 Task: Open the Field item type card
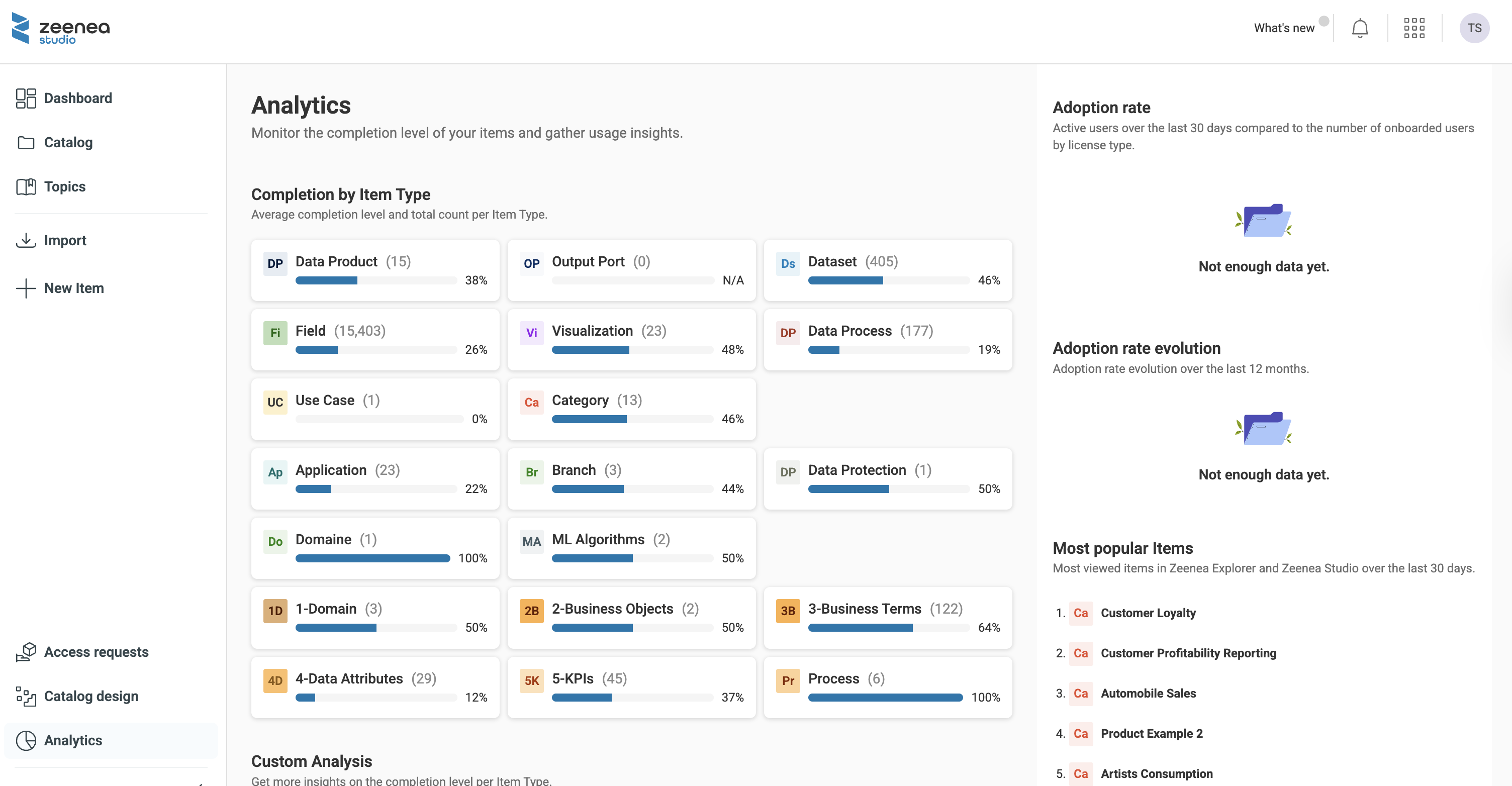(x=374, y=339)
